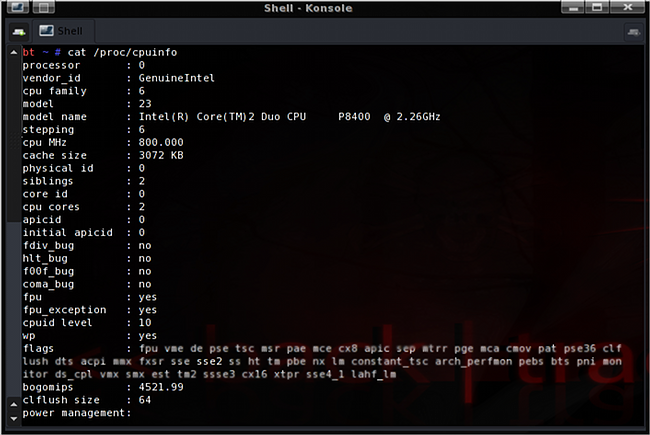Open the window menu icon in title bar

click(17, 7)
